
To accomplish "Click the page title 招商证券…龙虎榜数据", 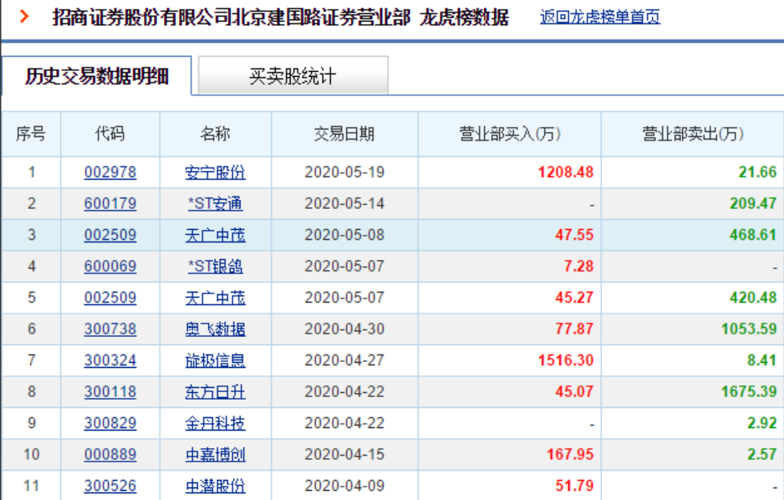I will (280, 18).
